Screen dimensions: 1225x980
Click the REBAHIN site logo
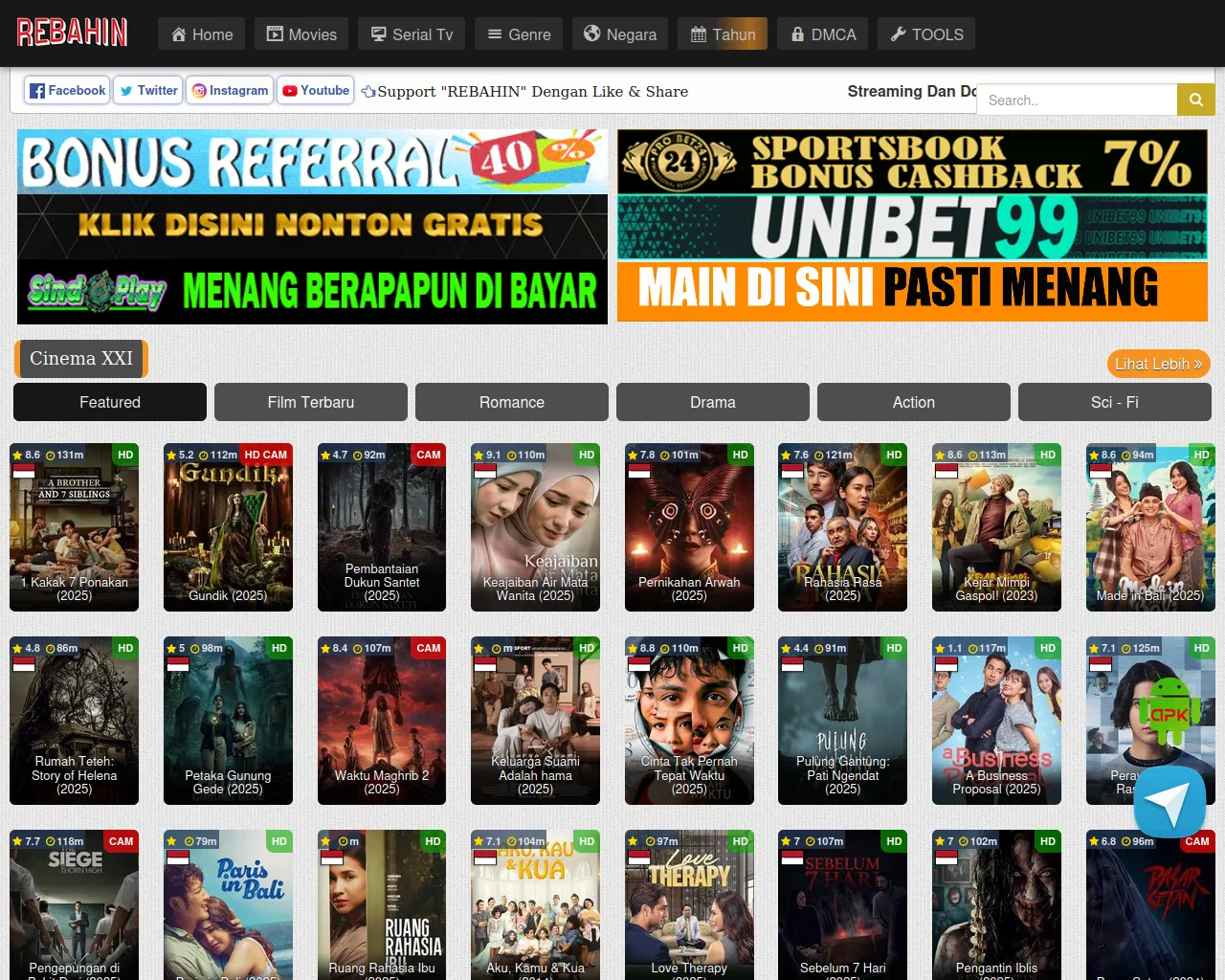click(72, 33)
